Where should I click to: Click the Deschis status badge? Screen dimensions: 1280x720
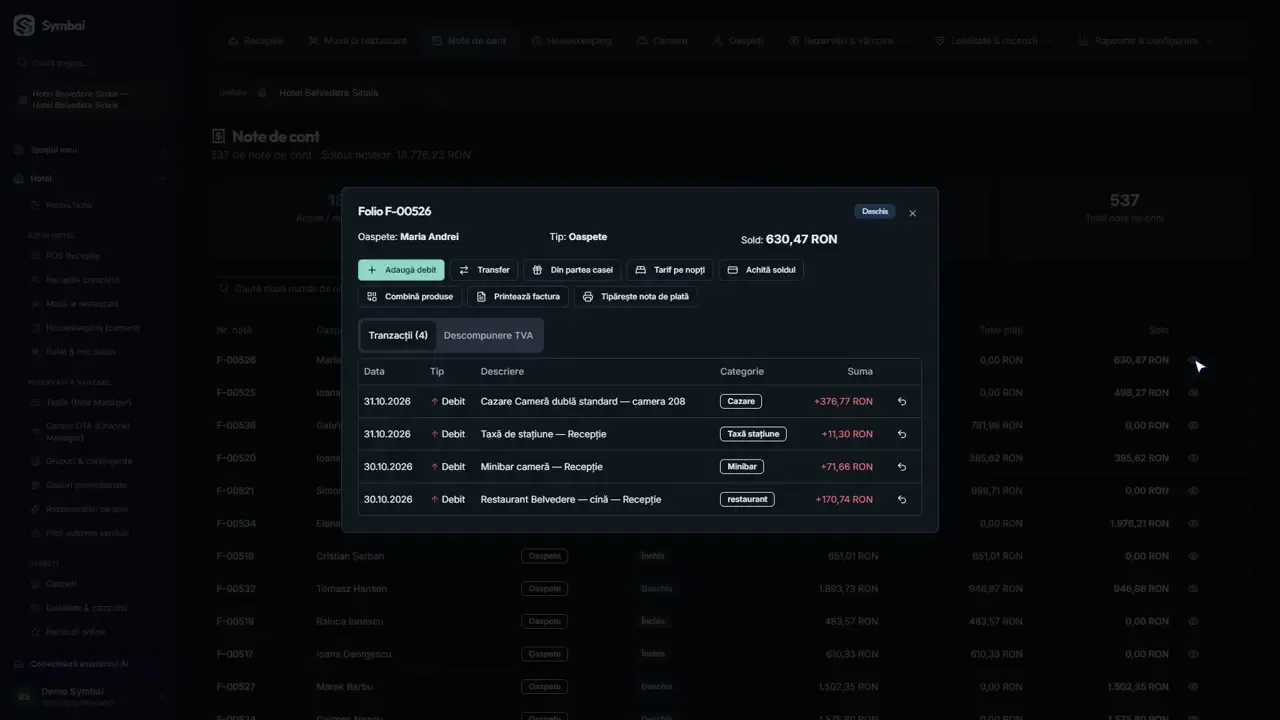(x=875, y=212)
